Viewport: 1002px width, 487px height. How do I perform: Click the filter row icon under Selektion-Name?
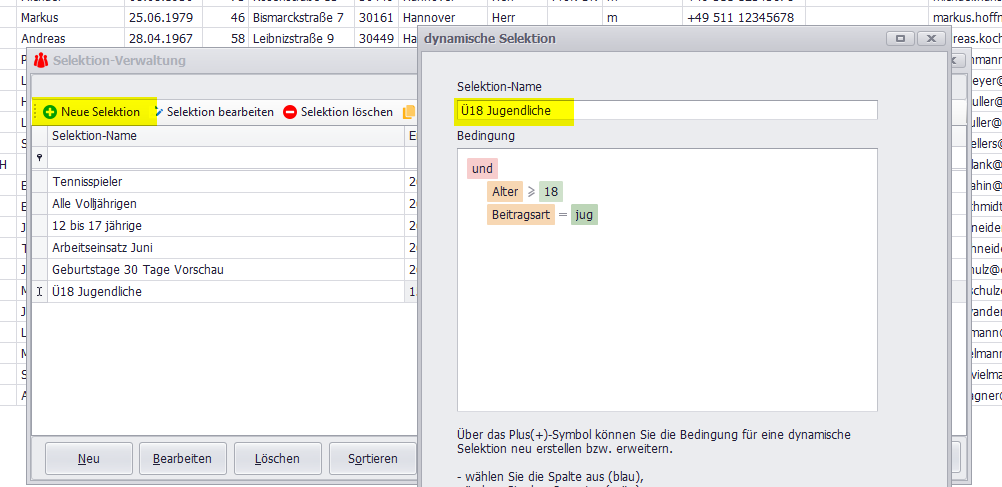click(x=40, y=158)
